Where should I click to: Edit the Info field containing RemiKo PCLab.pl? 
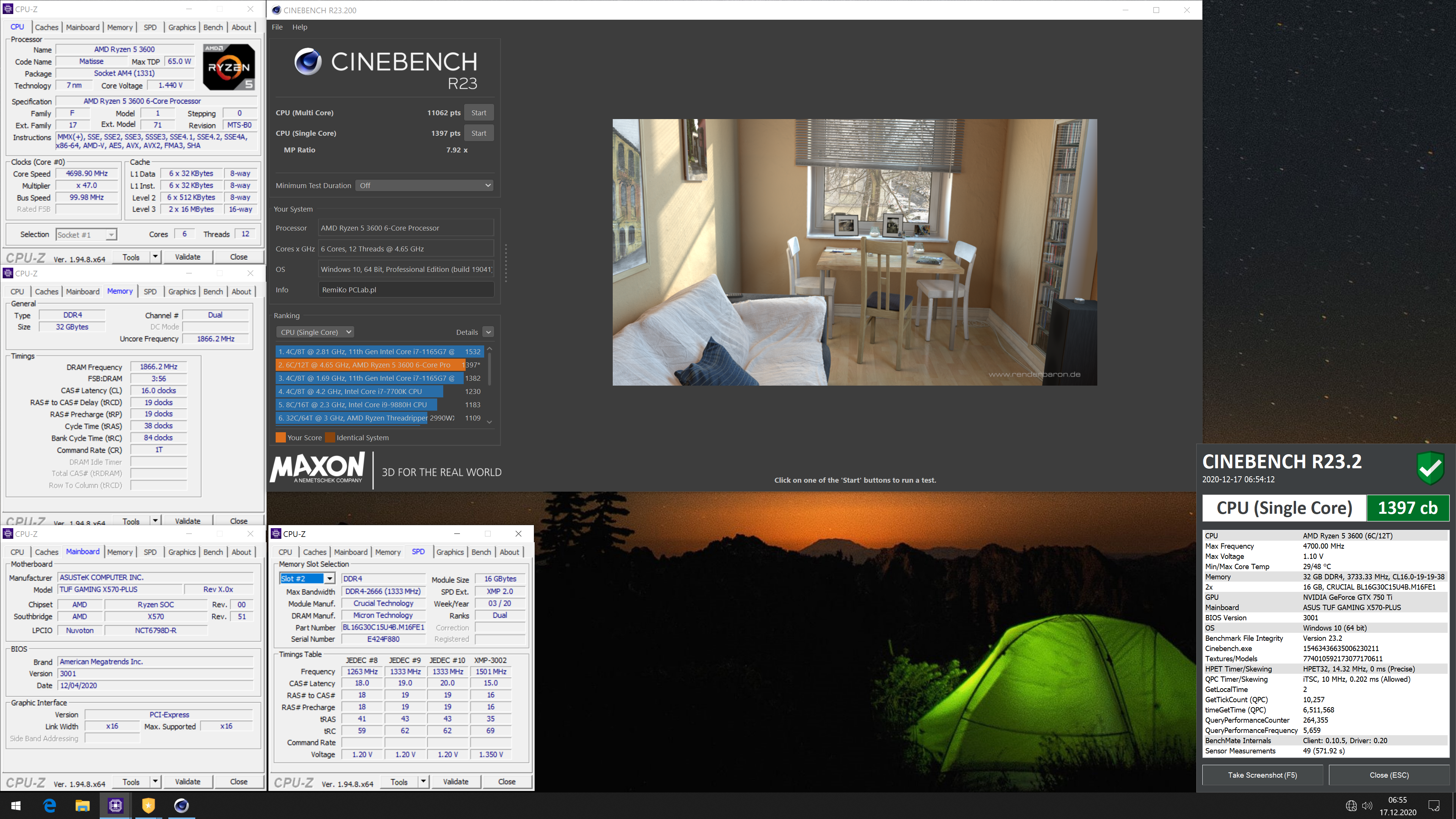[406, 290]
